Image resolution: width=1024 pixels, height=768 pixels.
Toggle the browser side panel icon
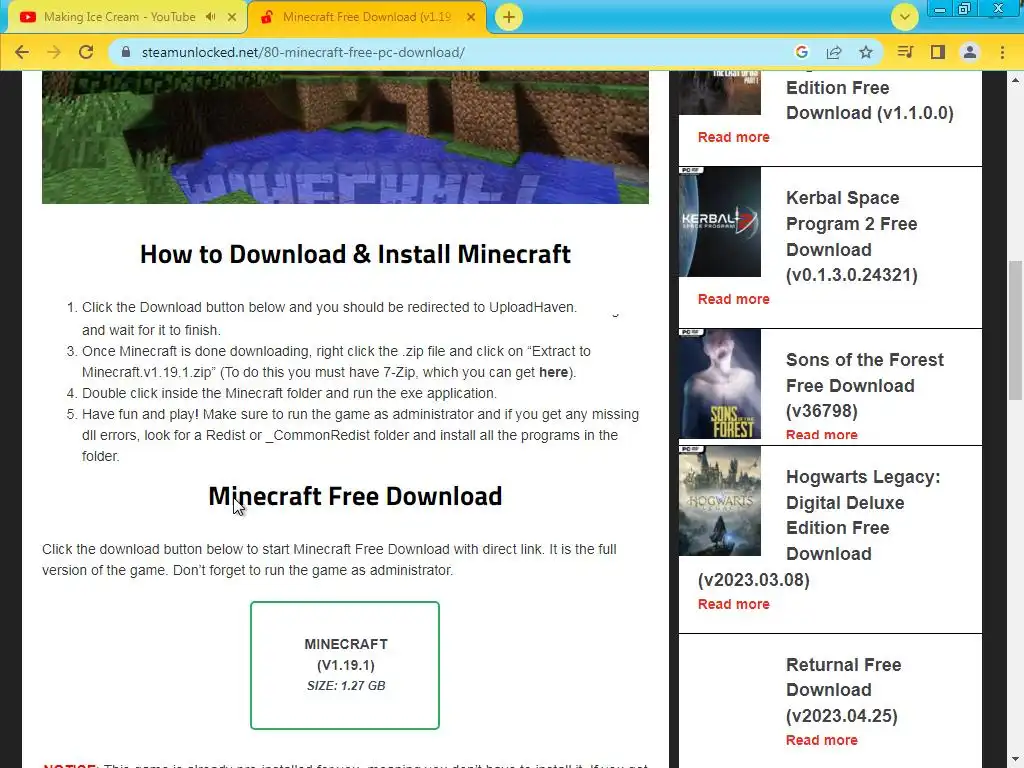(x=938, y=52)
